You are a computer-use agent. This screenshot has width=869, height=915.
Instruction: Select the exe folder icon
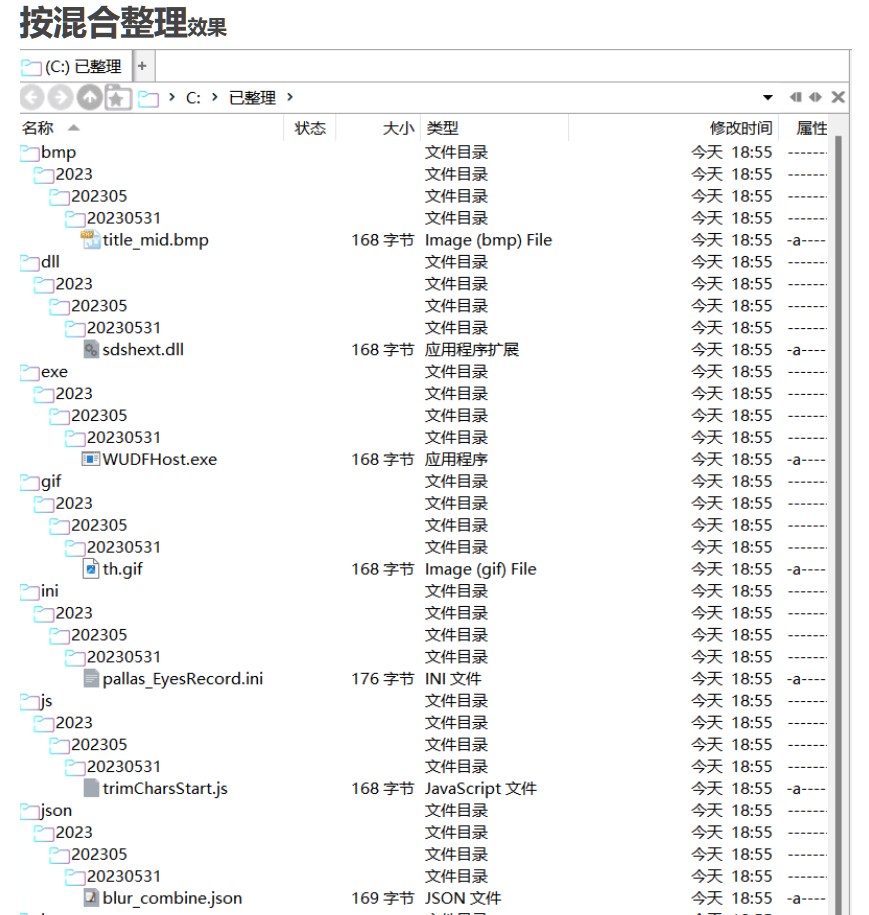pos(30,372)
